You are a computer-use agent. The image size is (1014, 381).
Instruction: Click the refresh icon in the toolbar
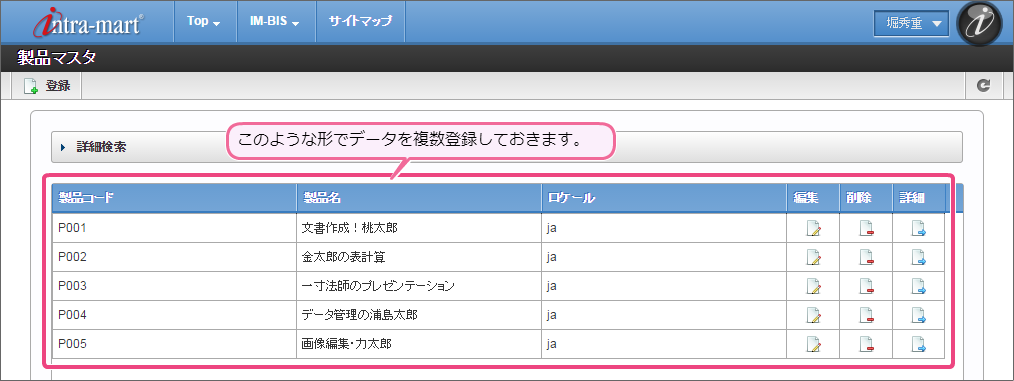(984, 85)
